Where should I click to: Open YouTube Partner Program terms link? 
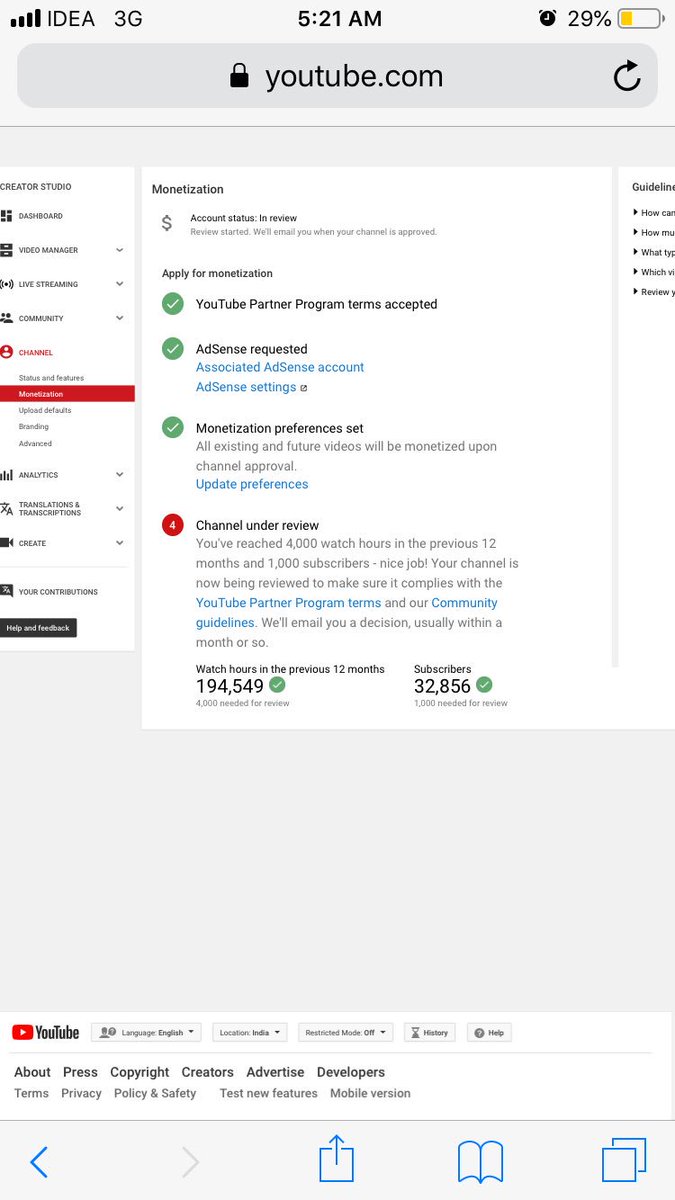pyautogui.click(x=288, y=603)
